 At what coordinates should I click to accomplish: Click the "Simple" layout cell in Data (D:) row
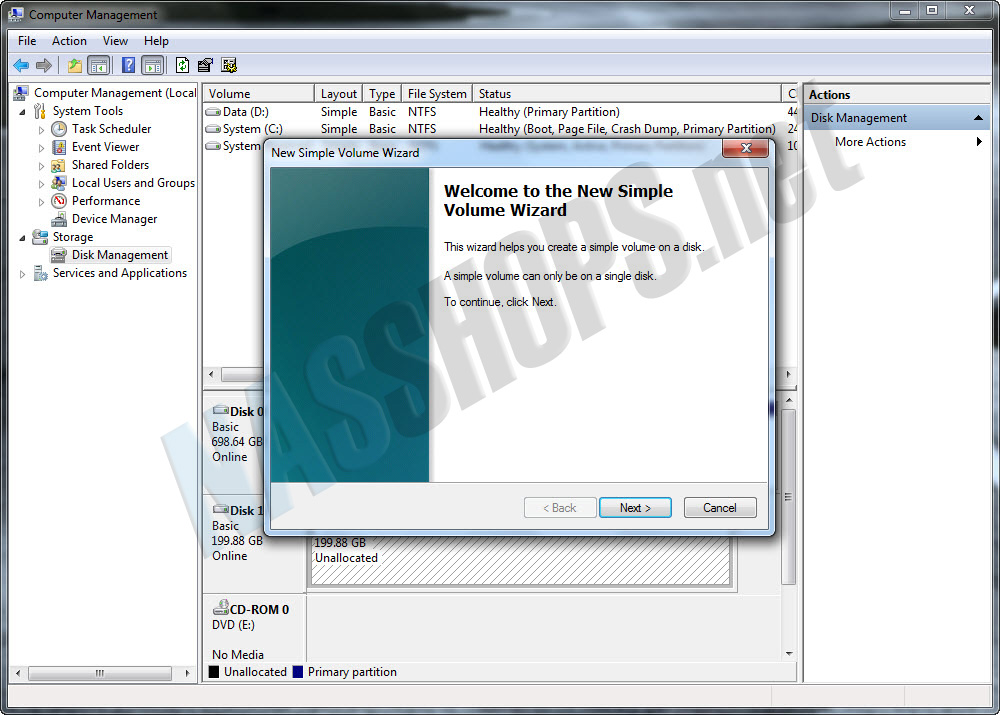coord(339,112)
